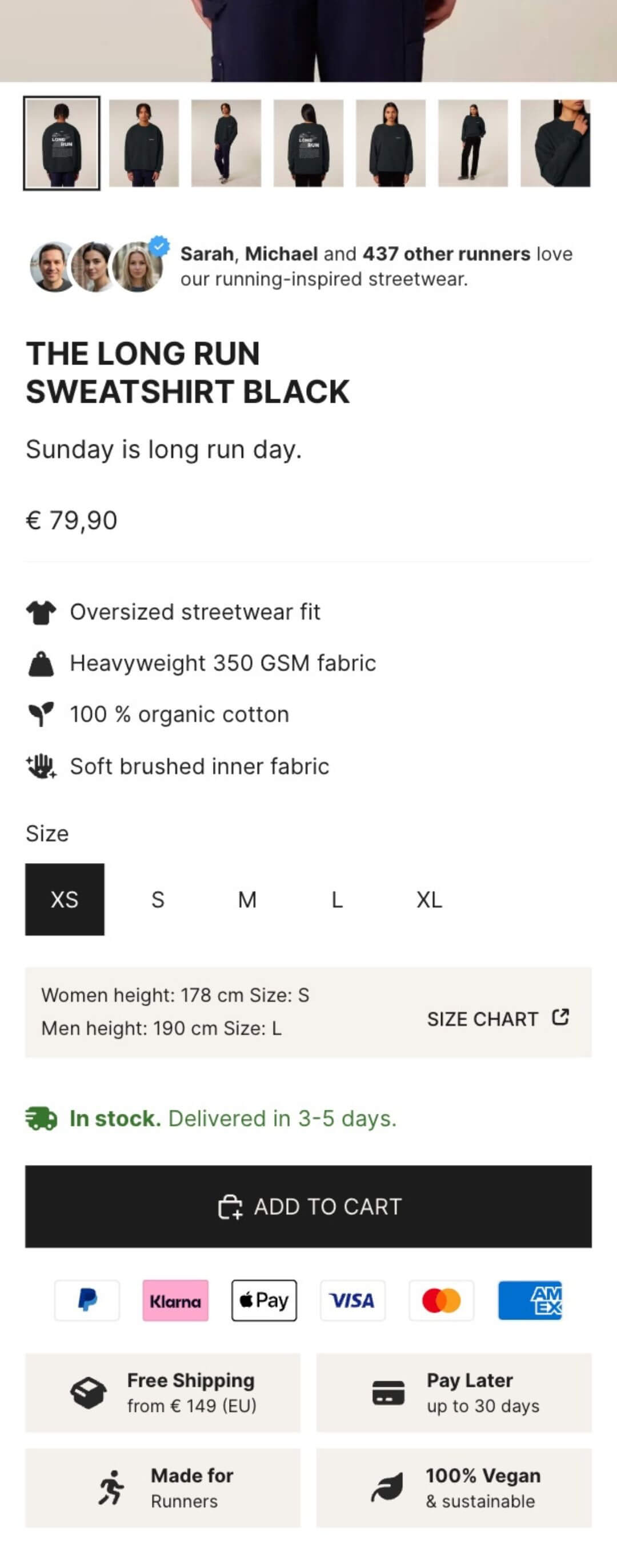The height and width of the screenshot is (1568, 617).
Task: Choose size M option
Action: click(x=247, y=899)
